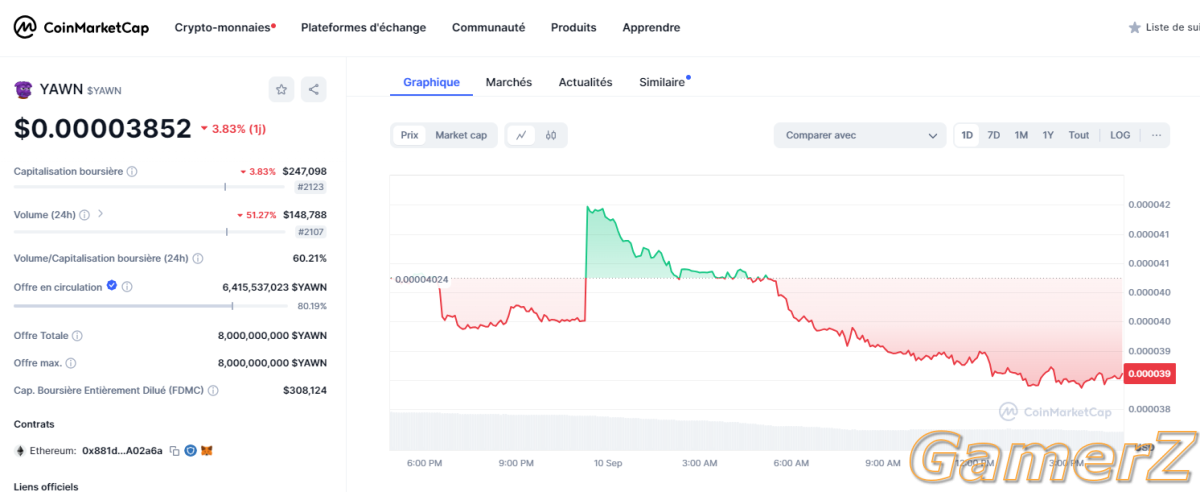
Task: Click the MetaMask fox icon
Action: coord(207,451)
